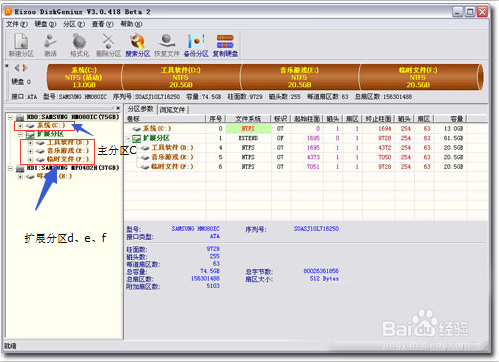
Task: Click HD0 hard disk icon in tree
Action: [20, 117]
